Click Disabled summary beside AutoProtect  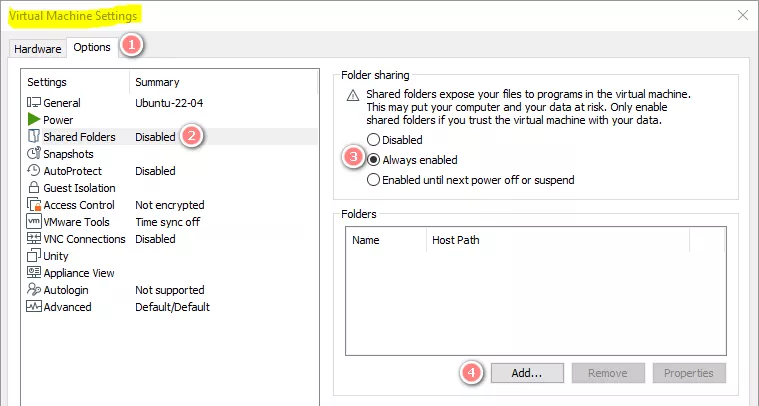tap(155, 171)
